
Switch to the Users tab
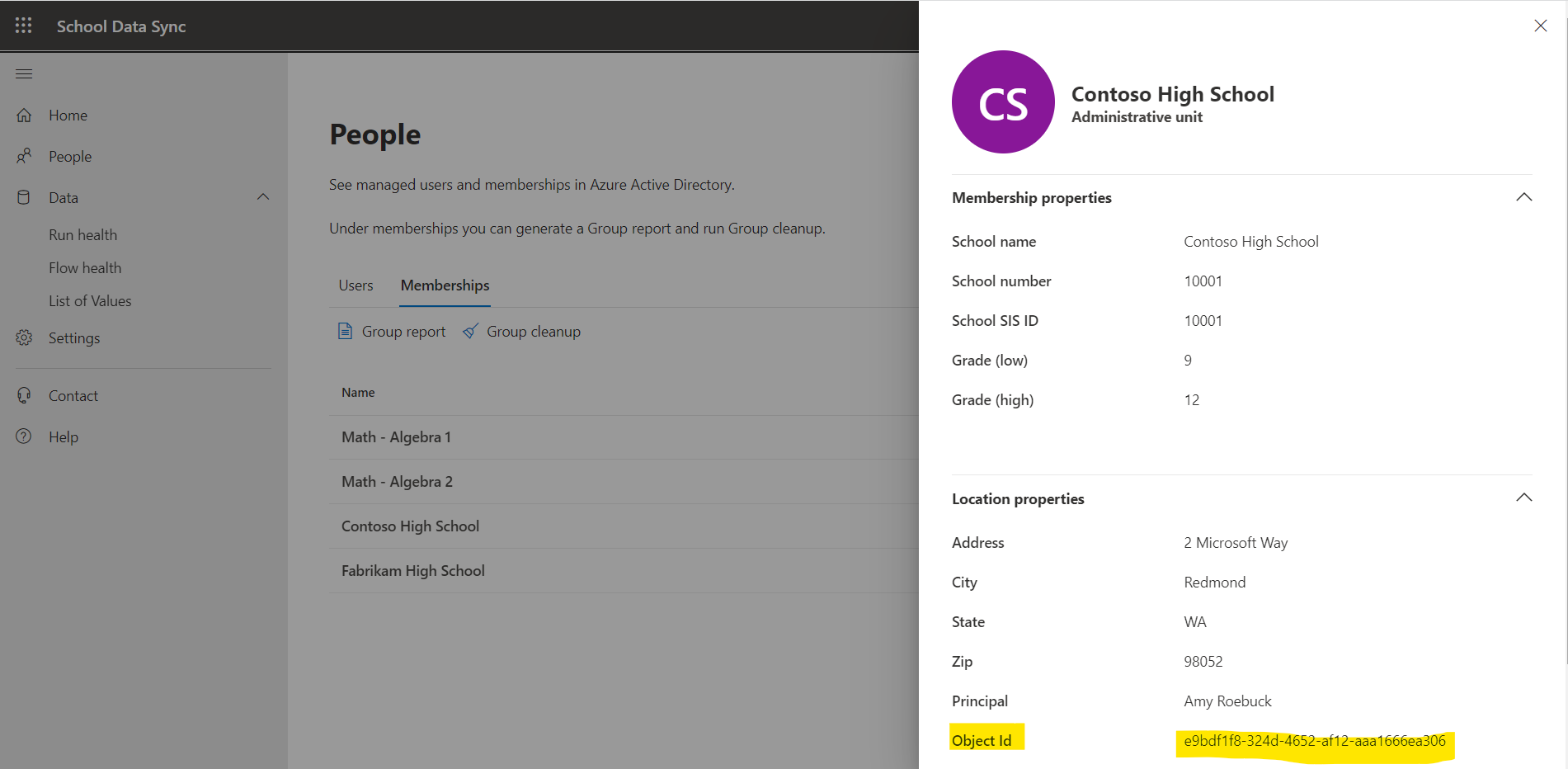tap(356, 285)
